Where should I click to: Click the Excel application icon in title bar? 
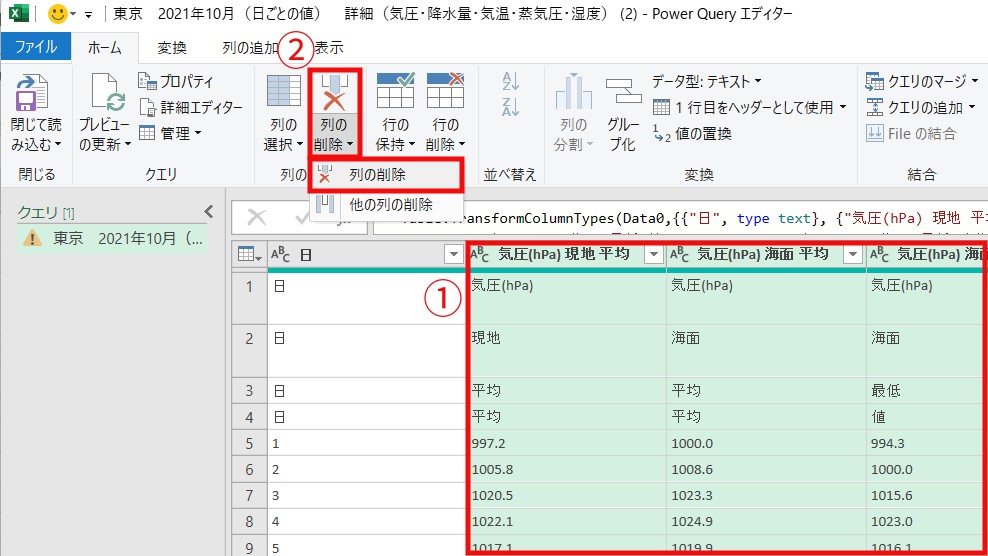(x=19, y=13)
